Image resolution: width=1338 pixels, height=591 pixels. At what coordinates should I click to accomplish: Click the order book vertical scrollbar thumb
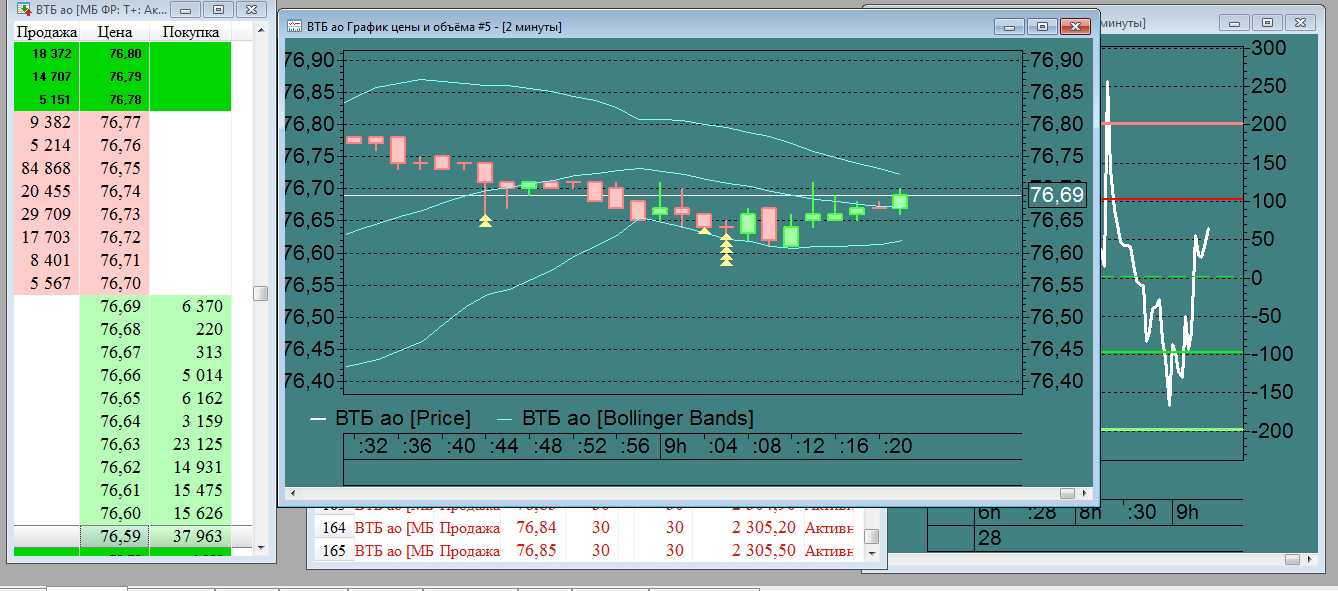(260, 293)
